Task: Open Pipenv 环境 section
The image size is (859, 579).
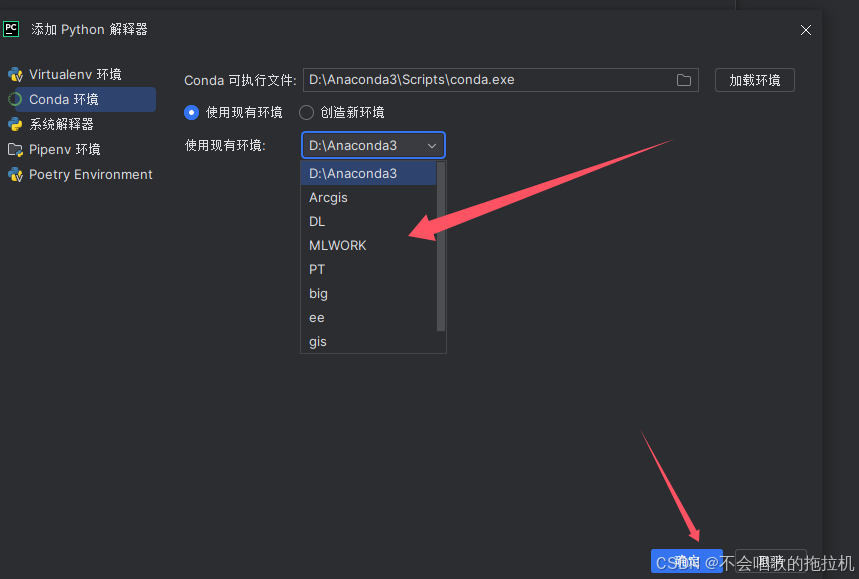Action: (65, 150)
